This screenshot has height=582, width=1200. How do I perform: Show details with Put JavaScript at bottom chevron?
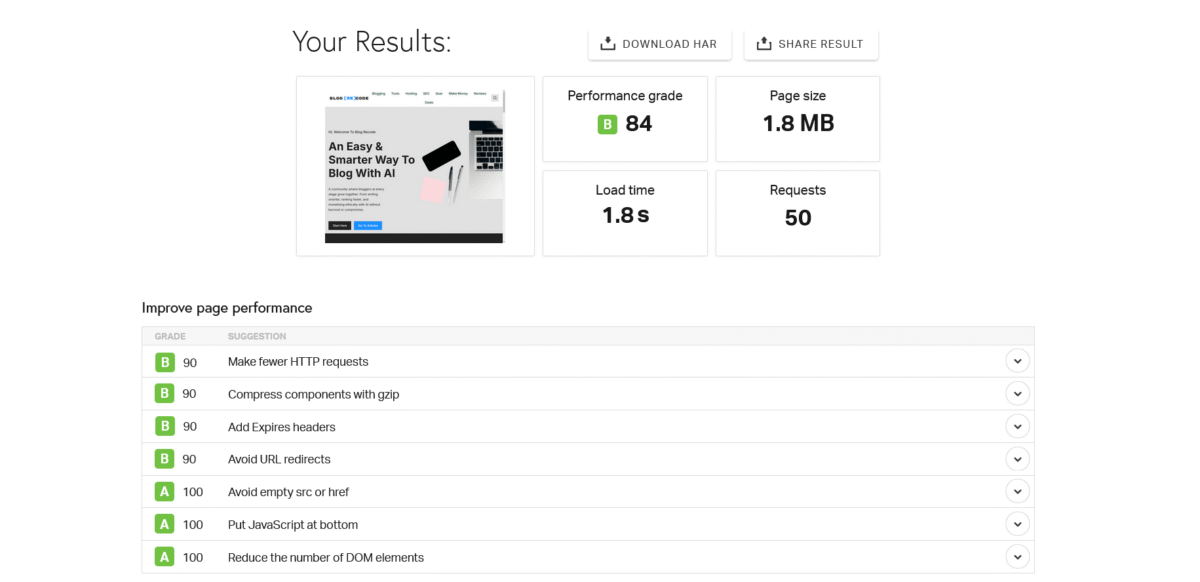1017,524
